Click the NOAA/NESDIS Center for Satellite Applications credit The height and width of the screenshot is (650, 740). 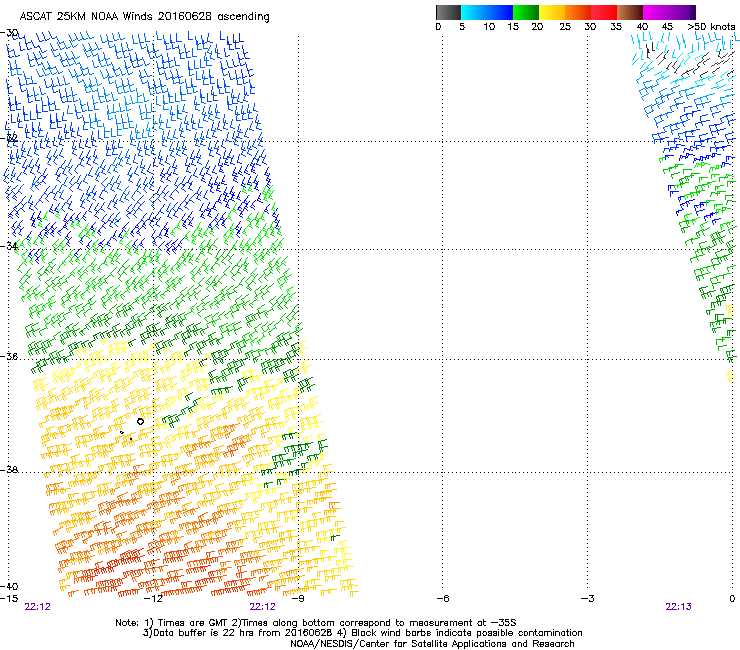click(x=432, y=644)
